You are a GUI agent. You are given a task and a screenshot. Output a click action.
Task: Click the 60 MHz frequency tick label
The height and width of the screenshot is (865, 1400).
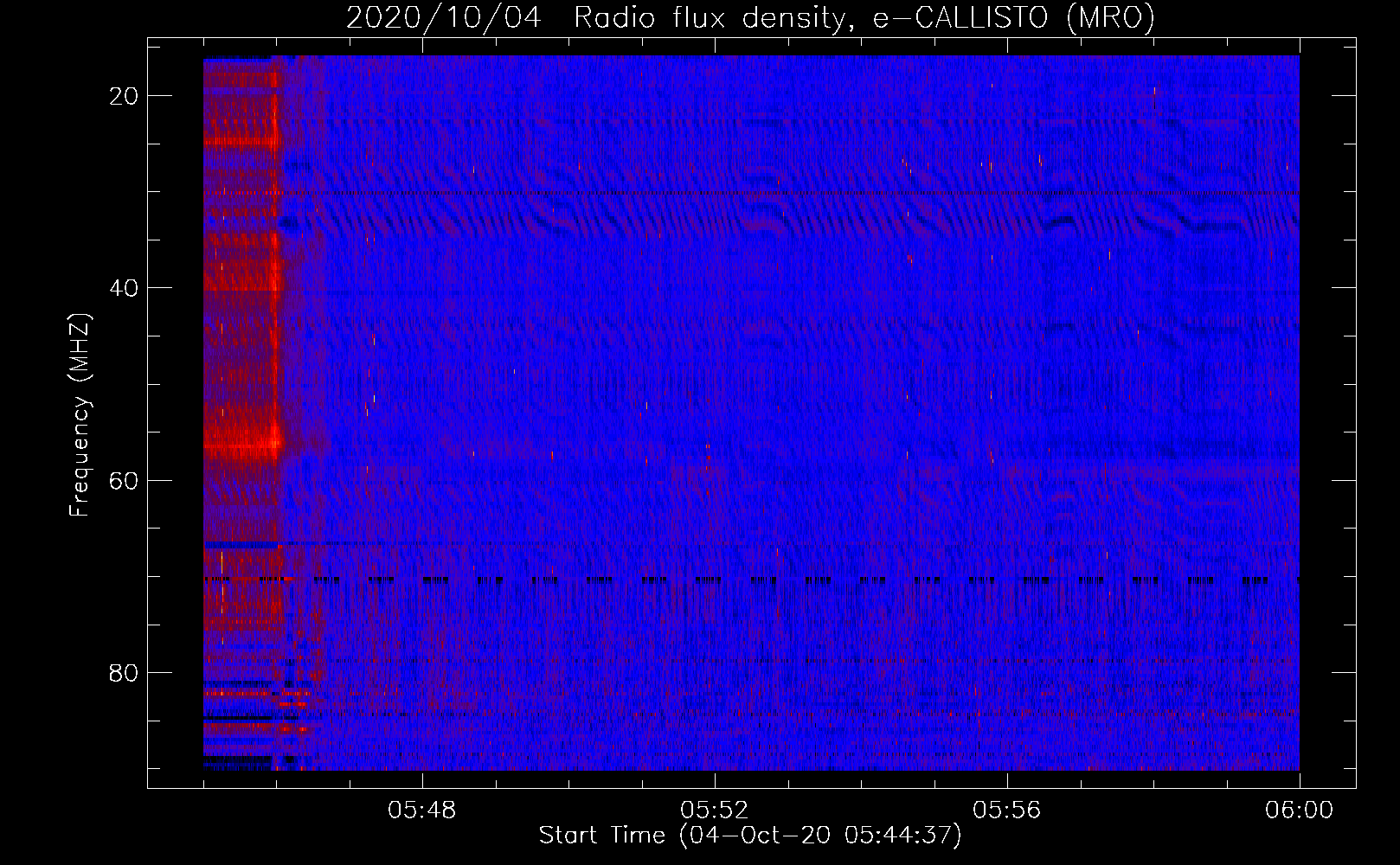point(124,480)
